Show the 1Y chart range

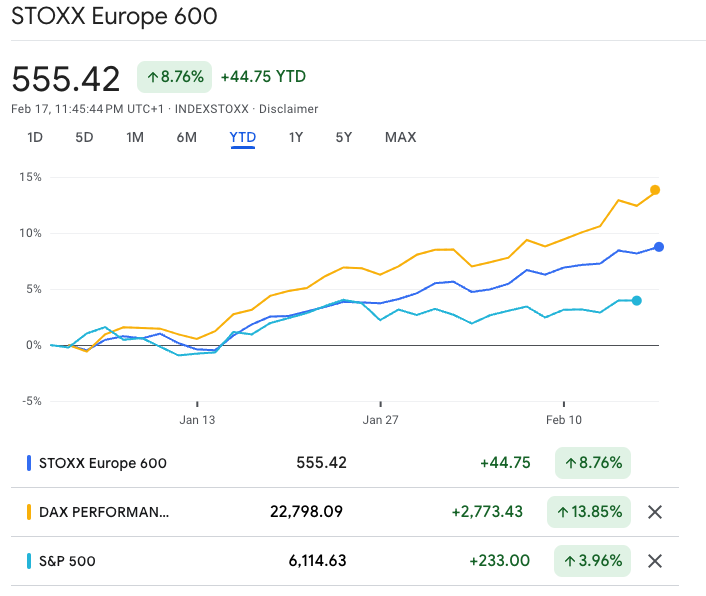295,137
